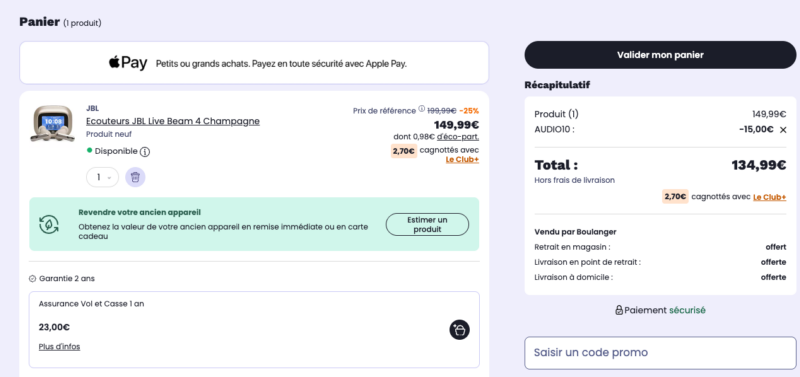Click the 2,70€ badge in Récapitulatif
This screenshot has height=377, width=800.
676,196
